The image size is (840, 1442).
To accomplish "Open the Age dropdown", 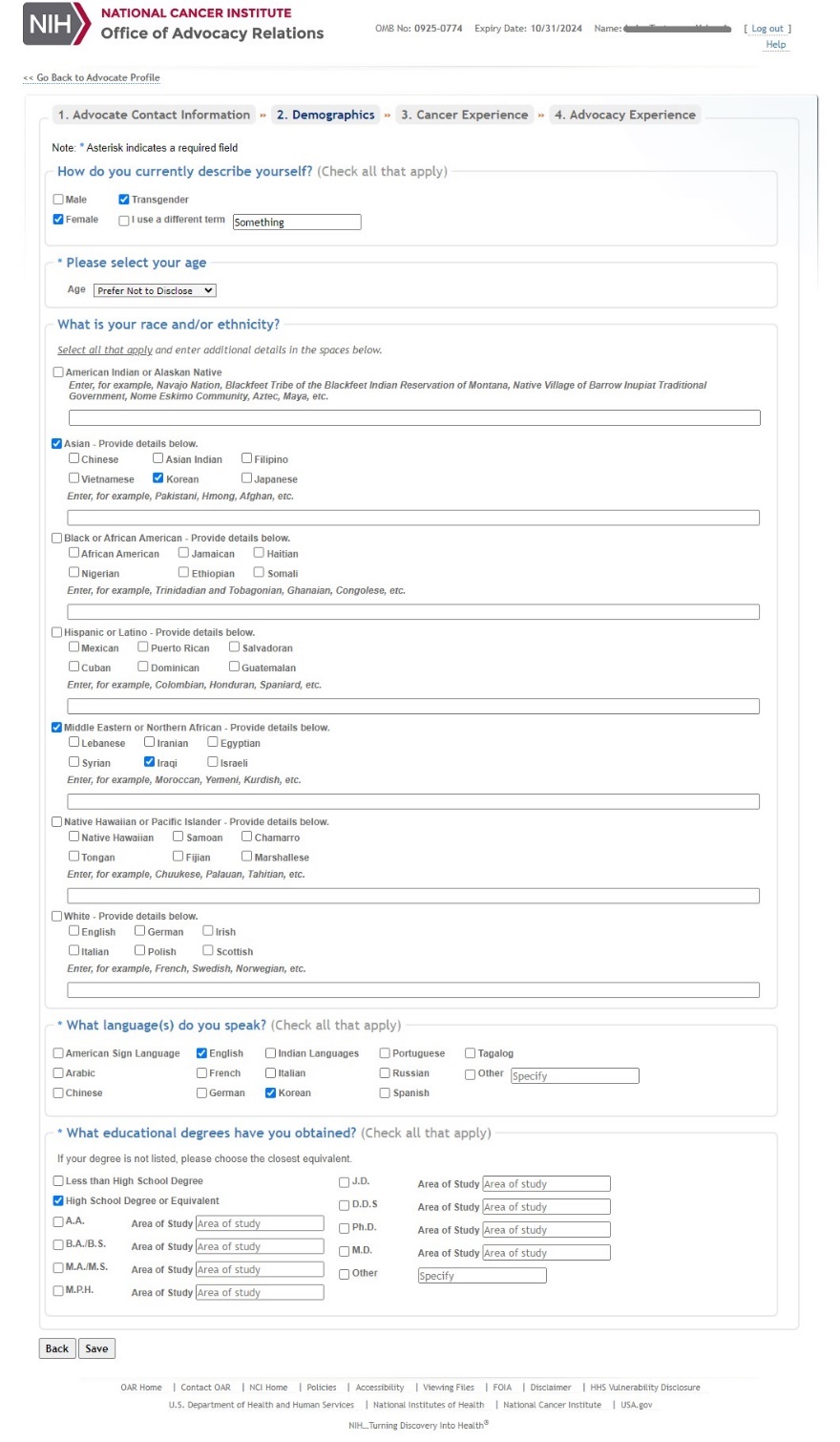I will pyautogui.click(x=155, y=290).
